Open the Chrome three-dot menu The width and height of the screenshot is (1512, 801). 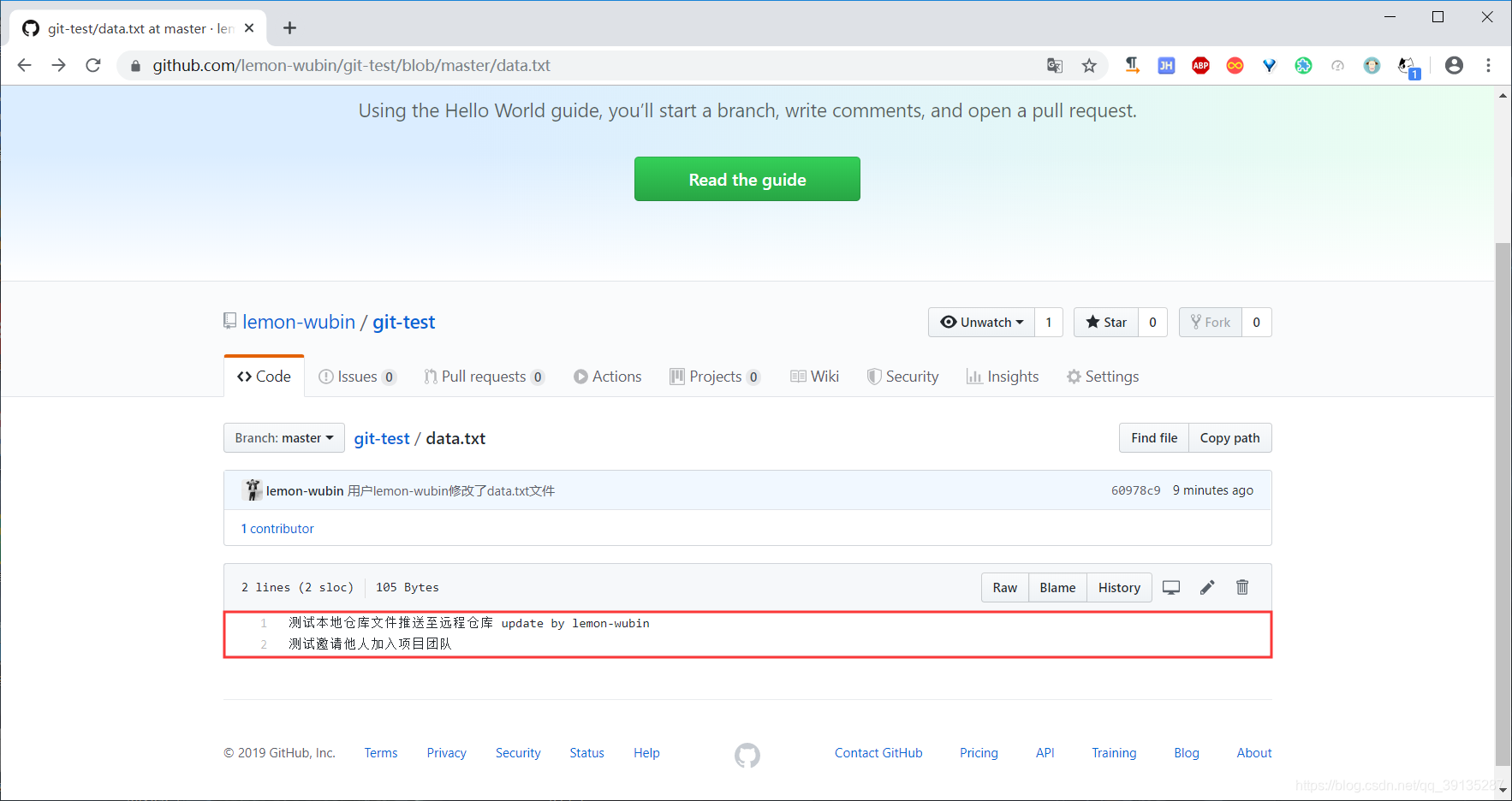coord(1488,65)
